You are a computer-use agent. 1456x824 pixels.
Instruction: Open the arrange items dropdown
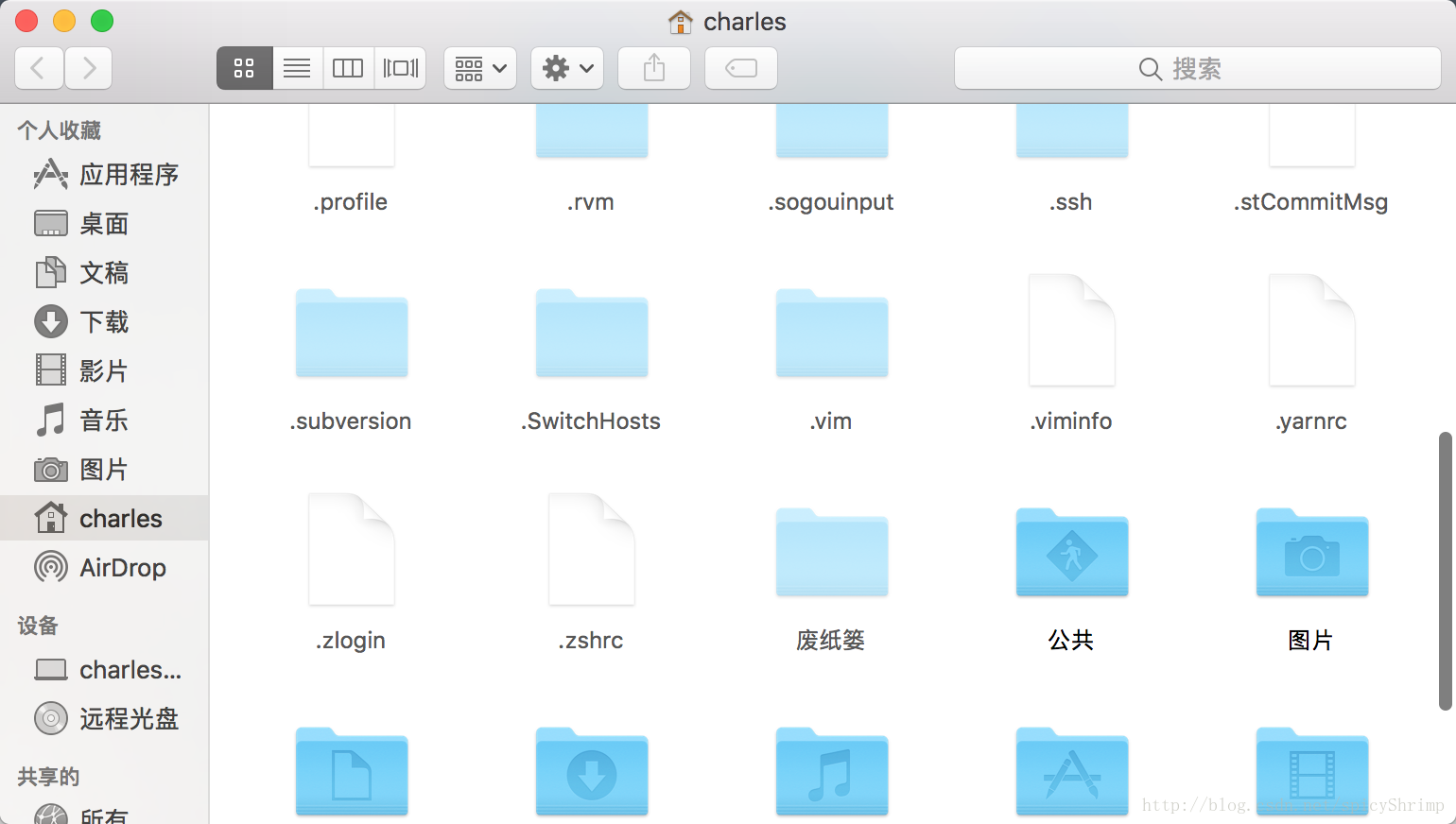479,67
